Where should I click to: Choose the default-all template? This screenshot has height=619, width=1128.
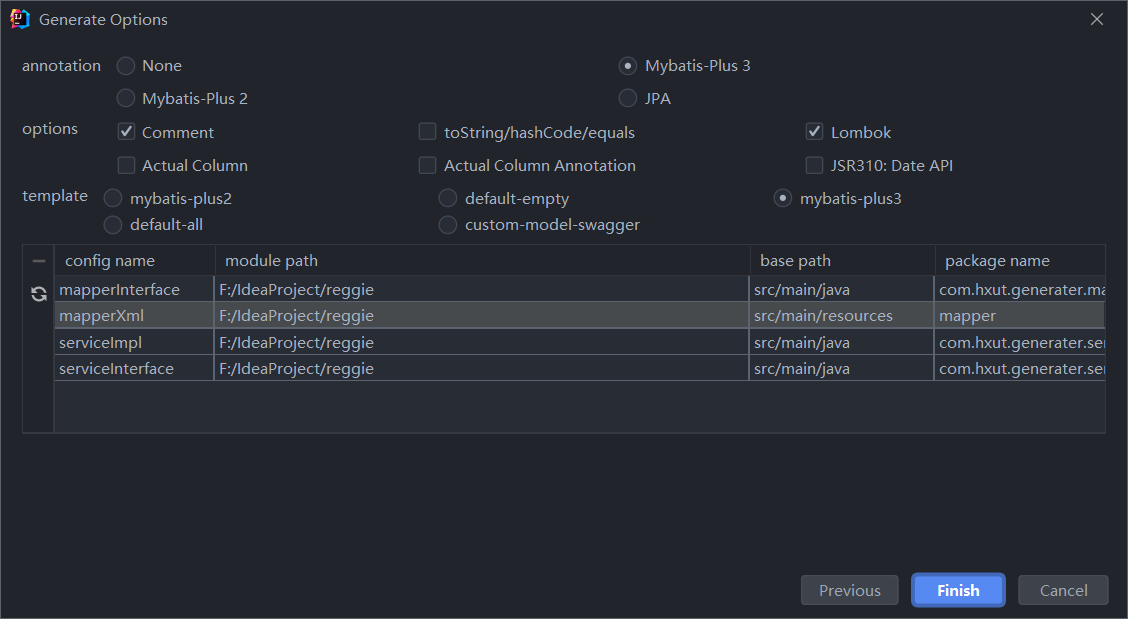113,225
